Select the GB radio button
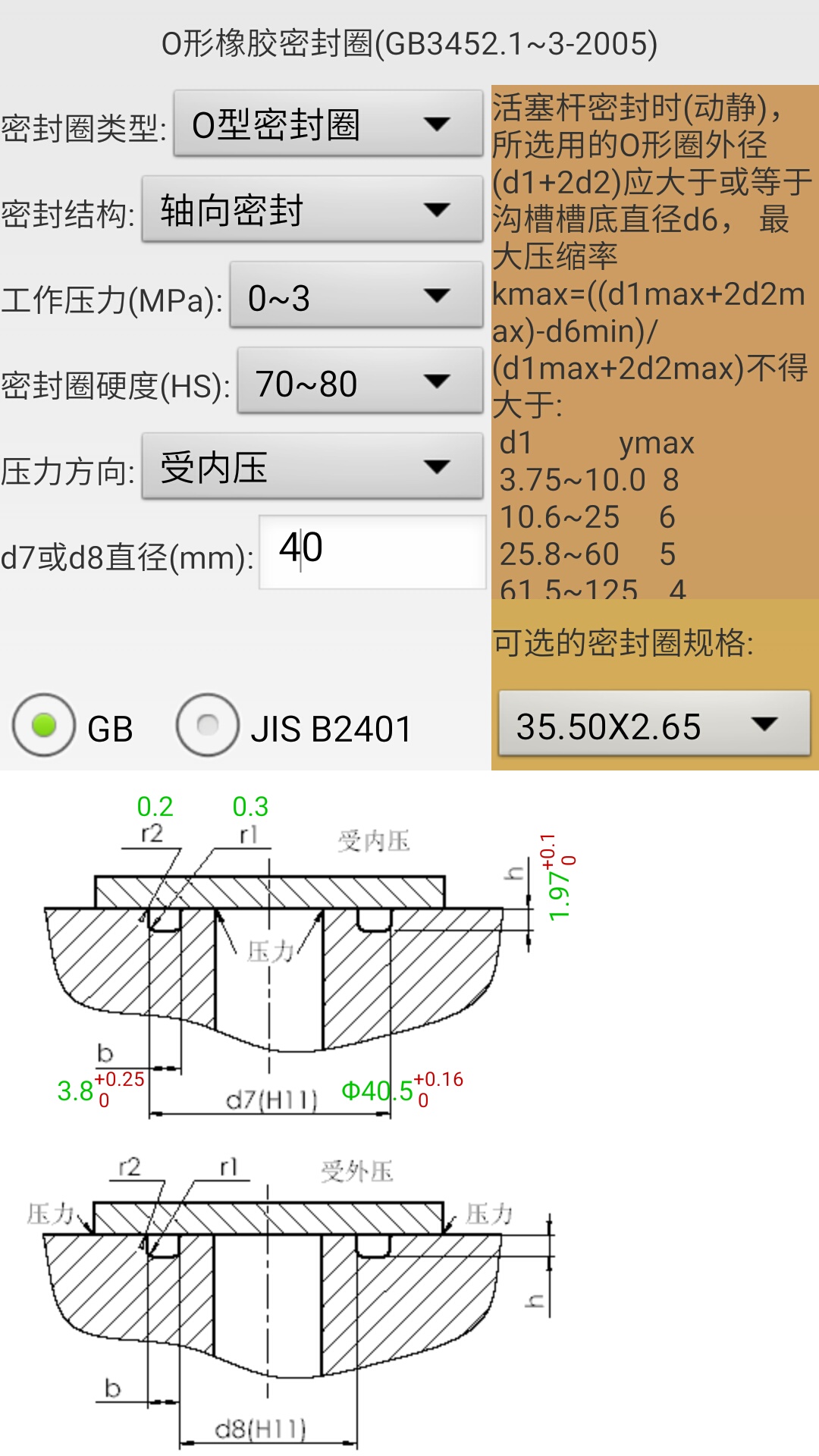 tap(45, 726)
